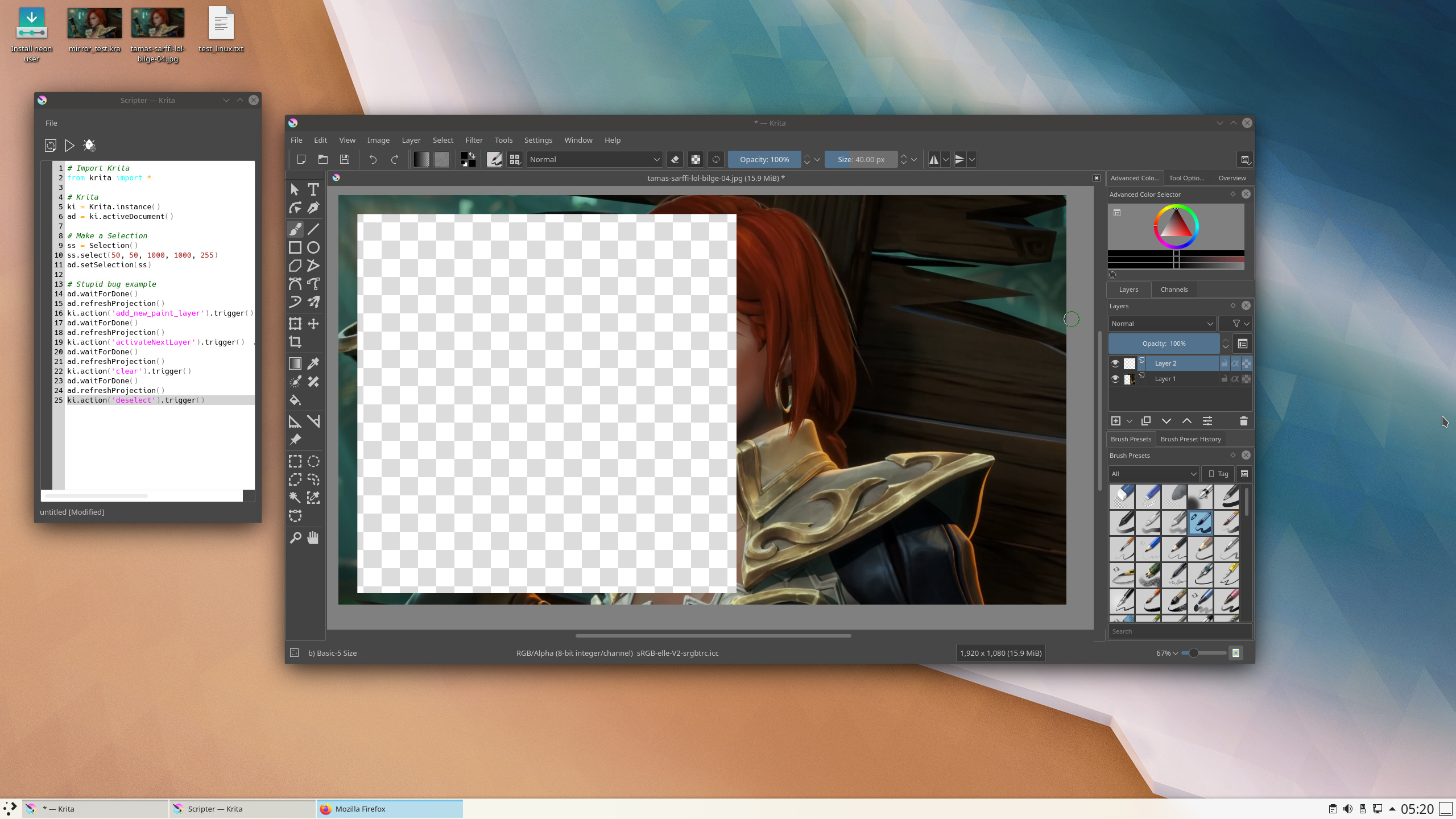Toggle inherit alpha on Layer 2
The image size is (1456, 819).
click(x=1235, y=363)
